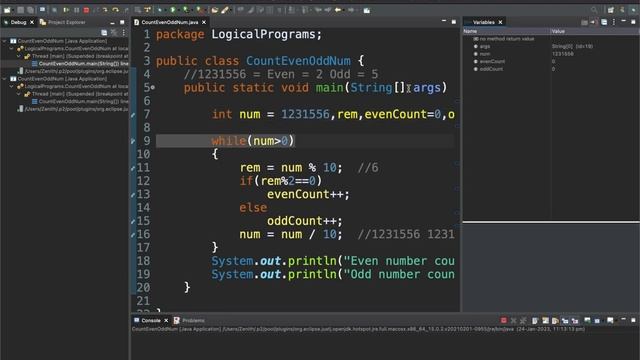The width and height of the screenshot is (640, 360).
Task: Select the oddCount variable row
Action: tap(551, 69)
